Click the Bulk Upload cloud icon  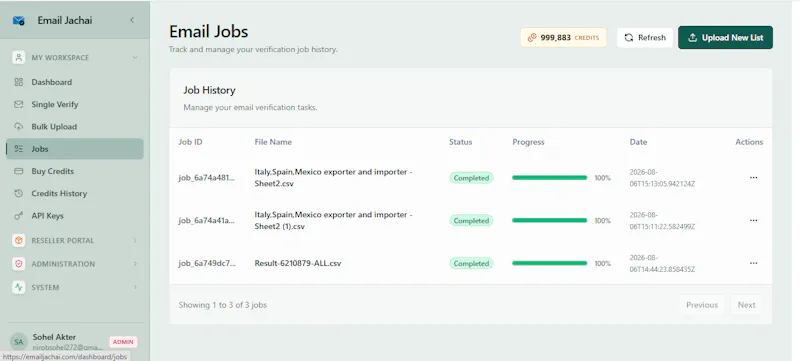[x=19, y=126]
